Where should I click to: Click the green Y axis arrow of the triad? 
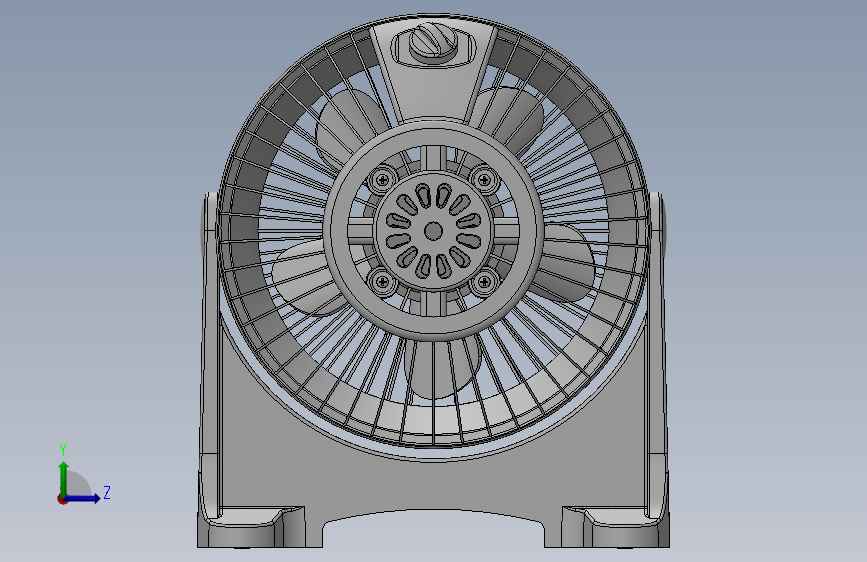[64, 478]
